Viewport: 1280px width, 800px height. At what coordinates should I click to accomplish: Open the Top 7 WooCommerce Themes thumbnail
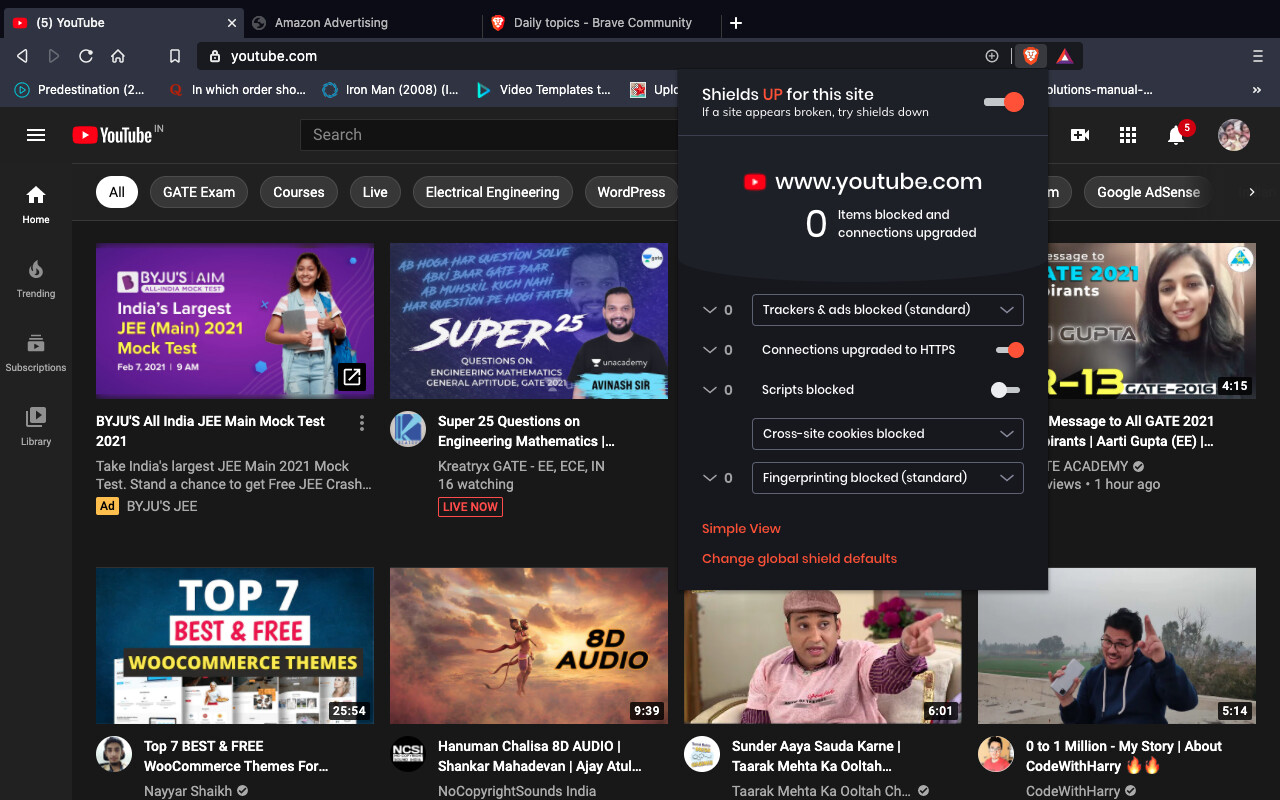pyautogui.click(x=235, y=646)
